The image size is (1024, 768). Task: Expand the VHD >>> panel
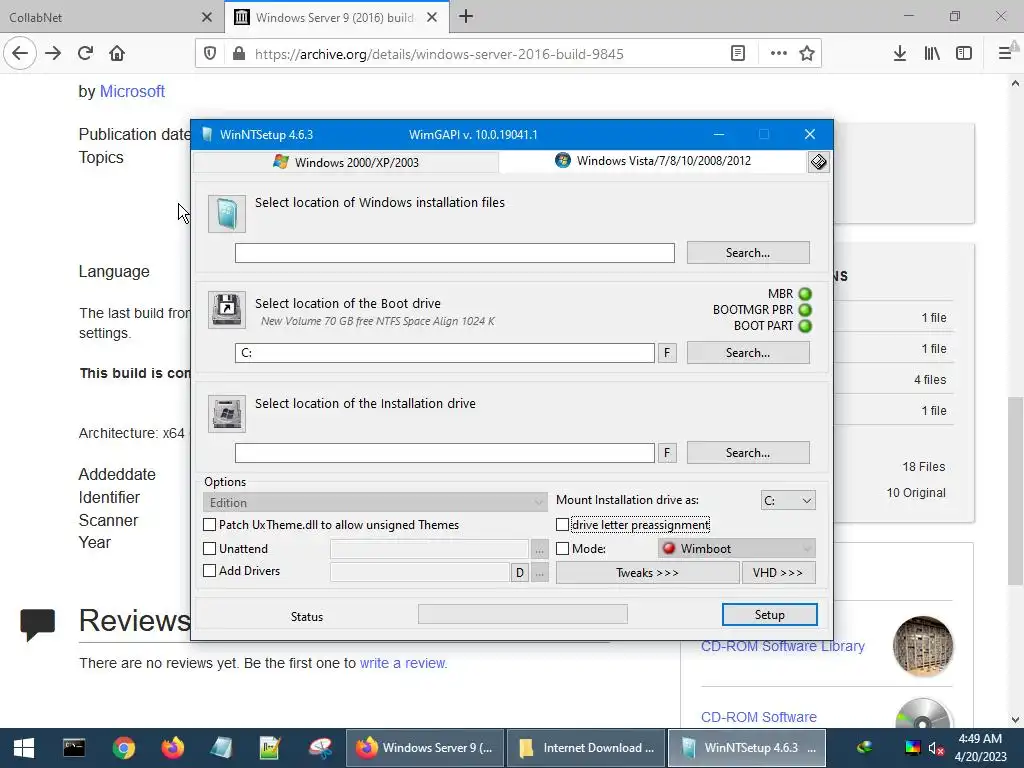(x=778, y=573)
